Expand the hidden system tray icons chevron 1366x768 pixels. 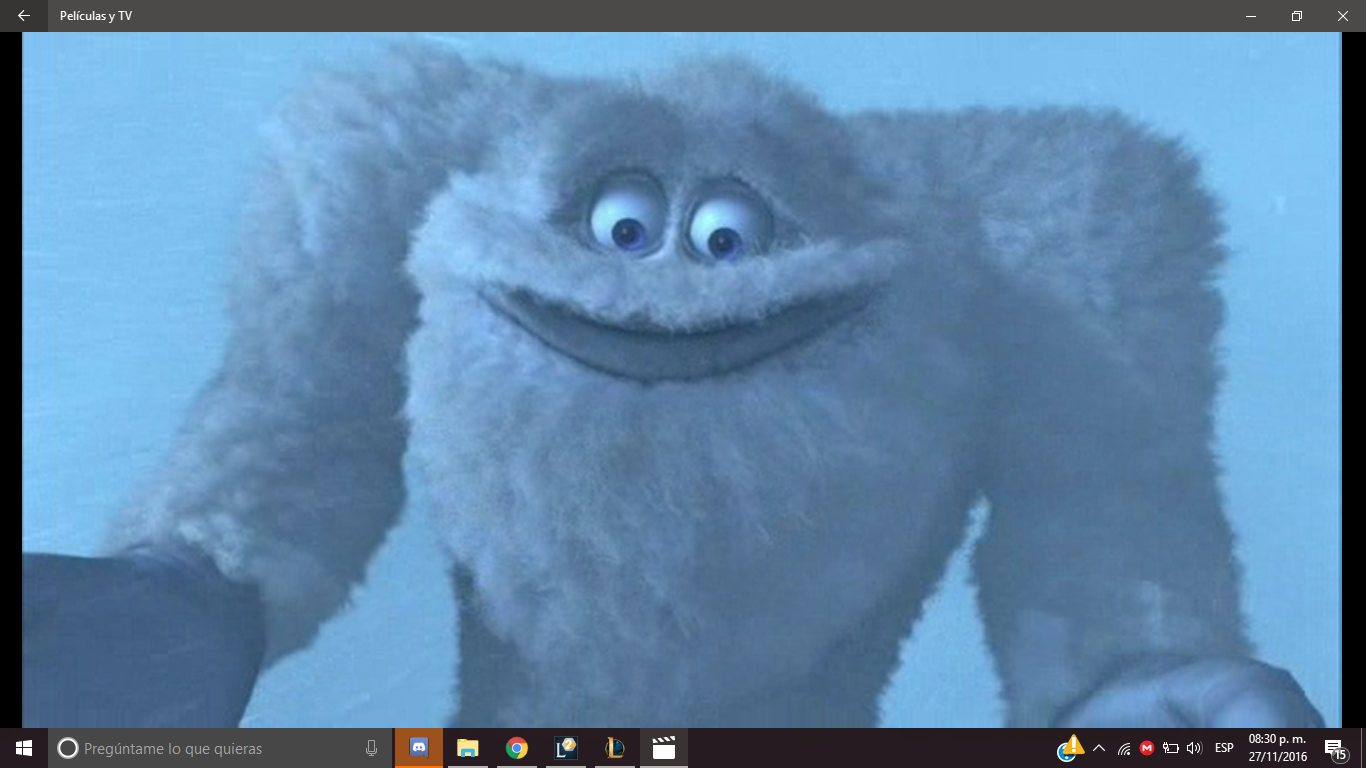[1099, 748]
